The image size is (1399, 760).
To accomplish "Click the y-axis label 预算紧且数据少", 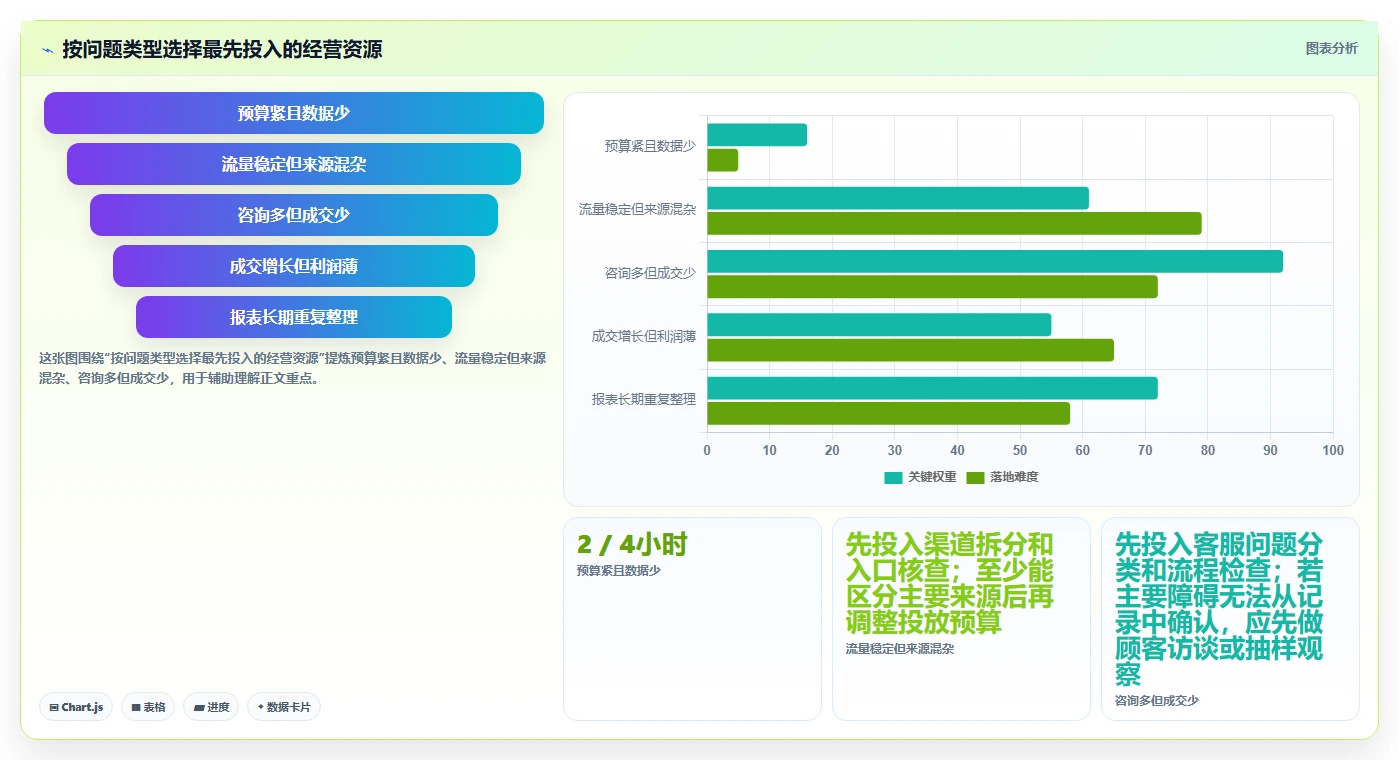I will pos(650,146).
